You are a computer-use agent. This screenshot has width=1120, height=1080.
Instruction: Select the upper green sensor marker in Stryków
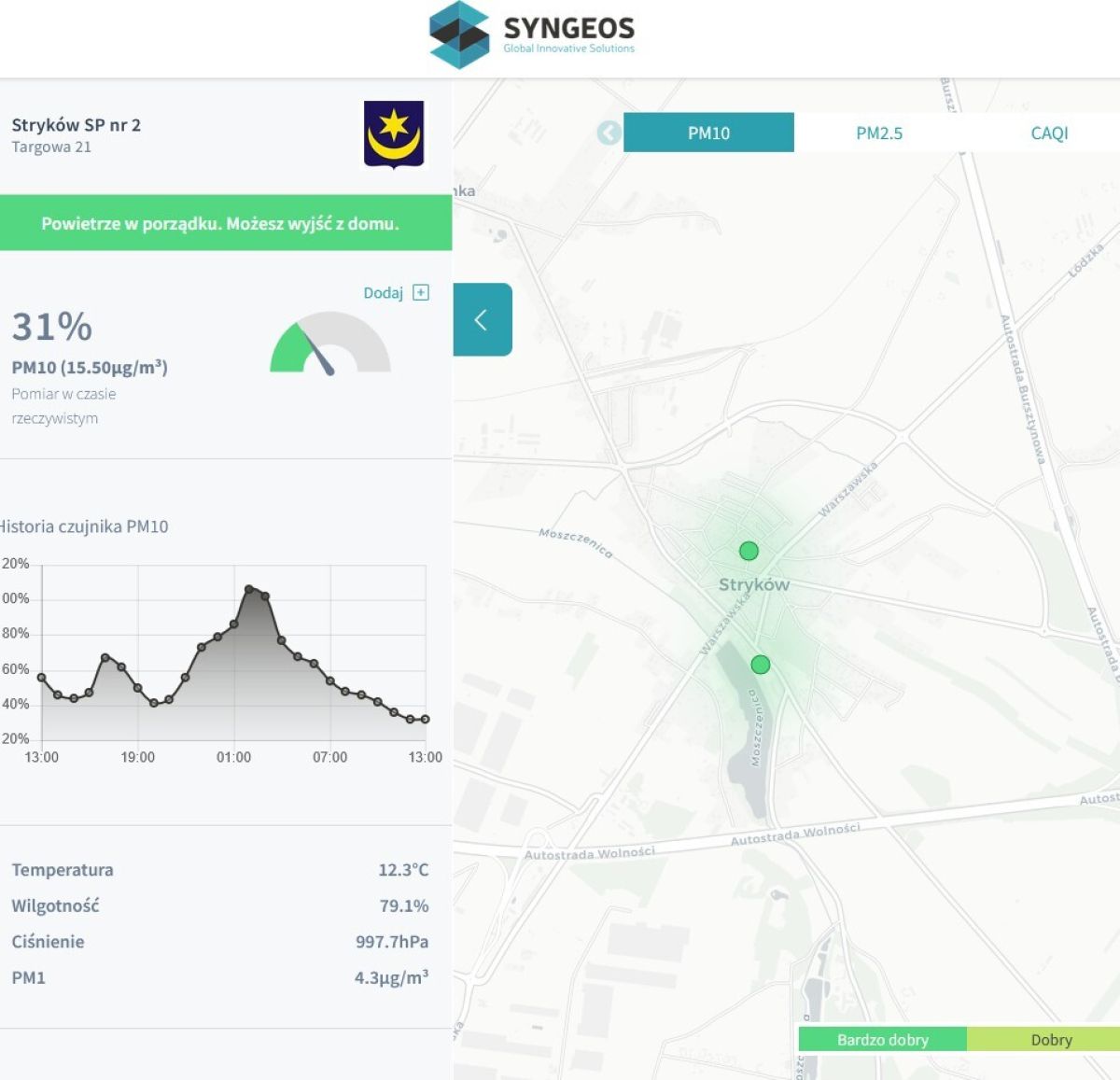point(749,551)
